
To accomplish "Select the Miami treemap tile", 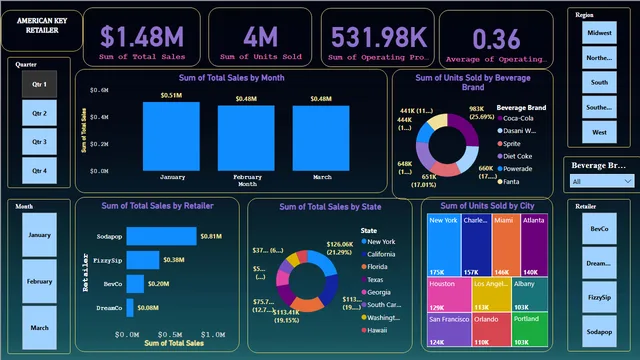I will pyautogui.click(x=506, y=245).
